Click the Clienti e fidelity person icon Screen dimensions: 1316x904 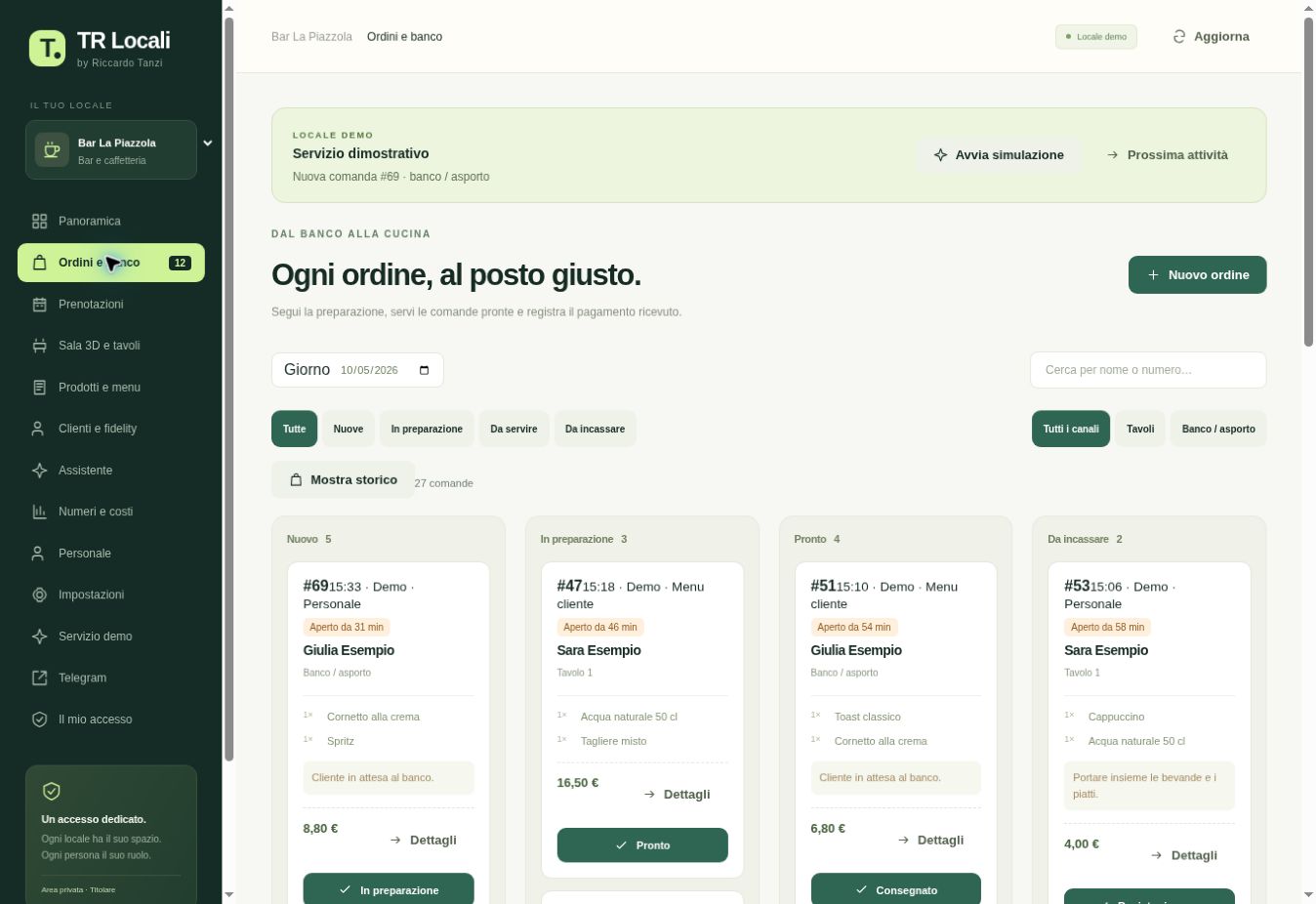(38, 429)
